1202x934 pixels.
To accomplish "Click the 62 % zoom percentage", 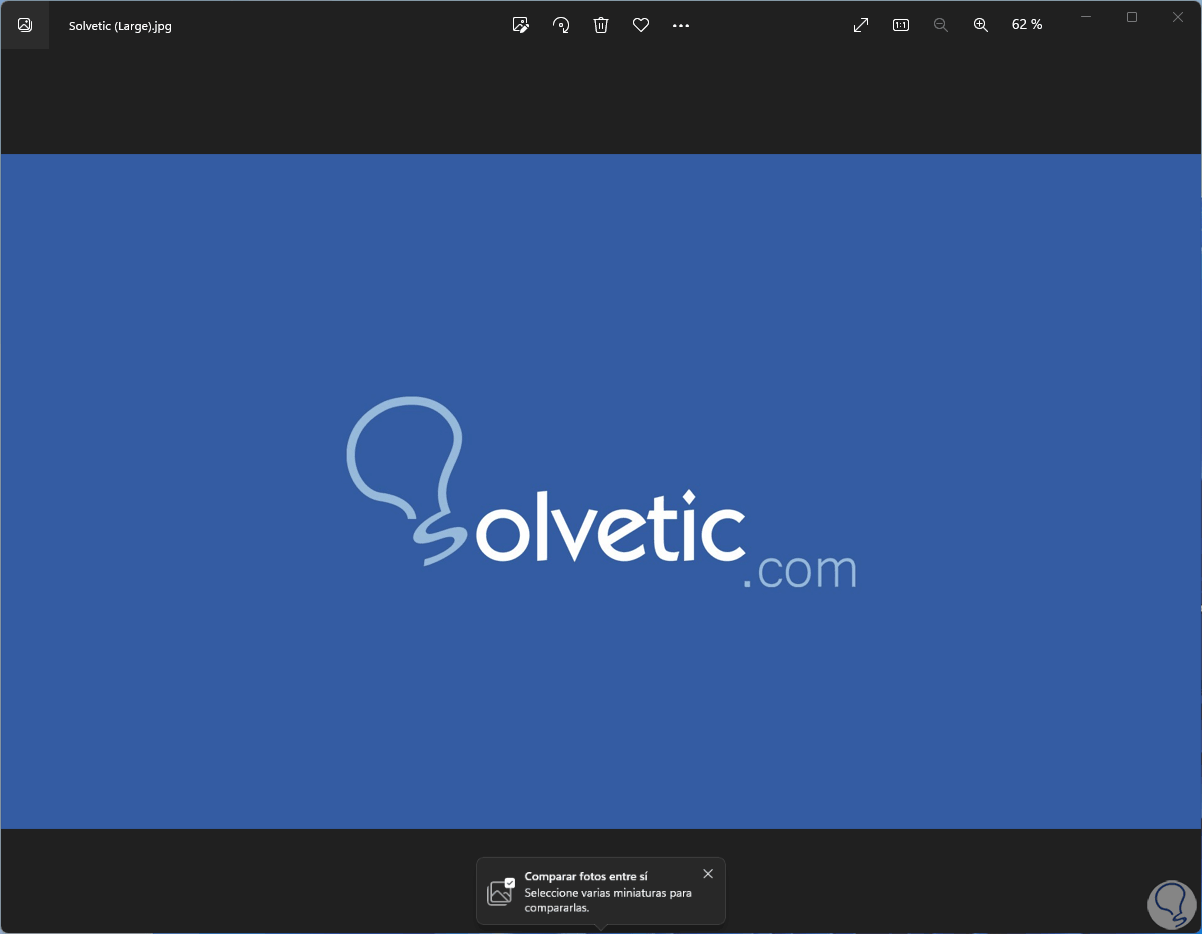I will point(1027,25).
